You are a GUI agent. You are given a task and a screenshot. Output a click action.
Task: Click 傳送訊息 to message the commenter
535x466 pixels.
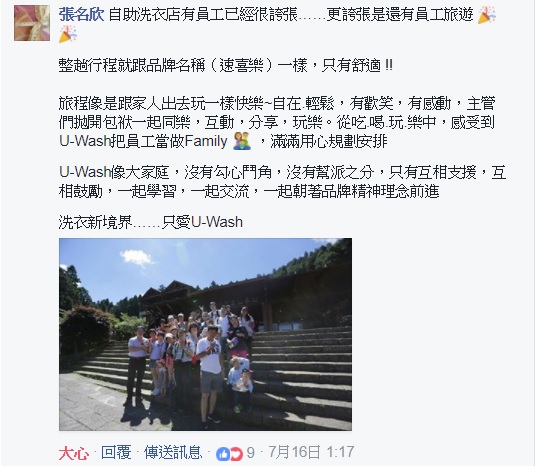tap(173, 453)
